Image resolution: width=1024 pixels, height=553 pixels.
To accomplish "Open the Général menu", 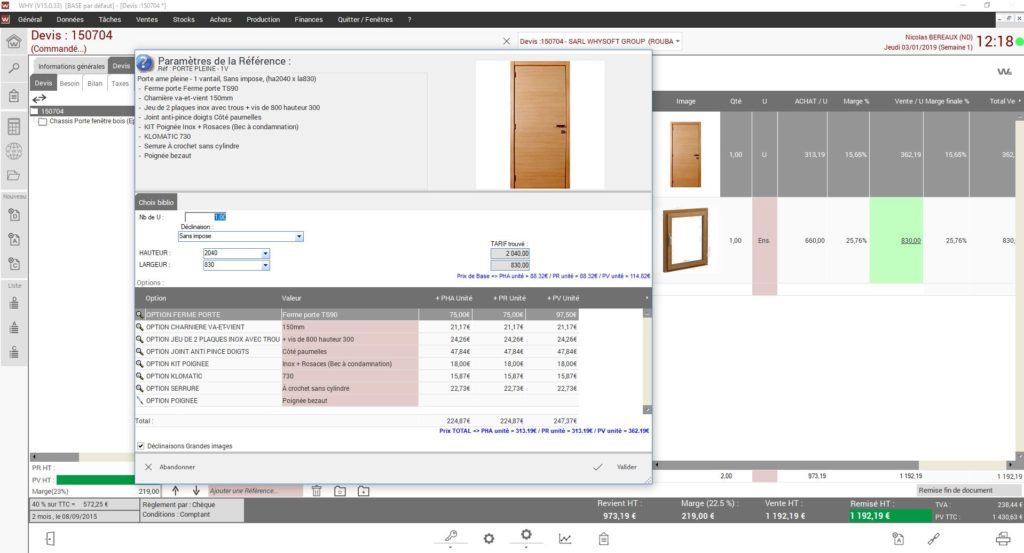I will tap(30, 20).
